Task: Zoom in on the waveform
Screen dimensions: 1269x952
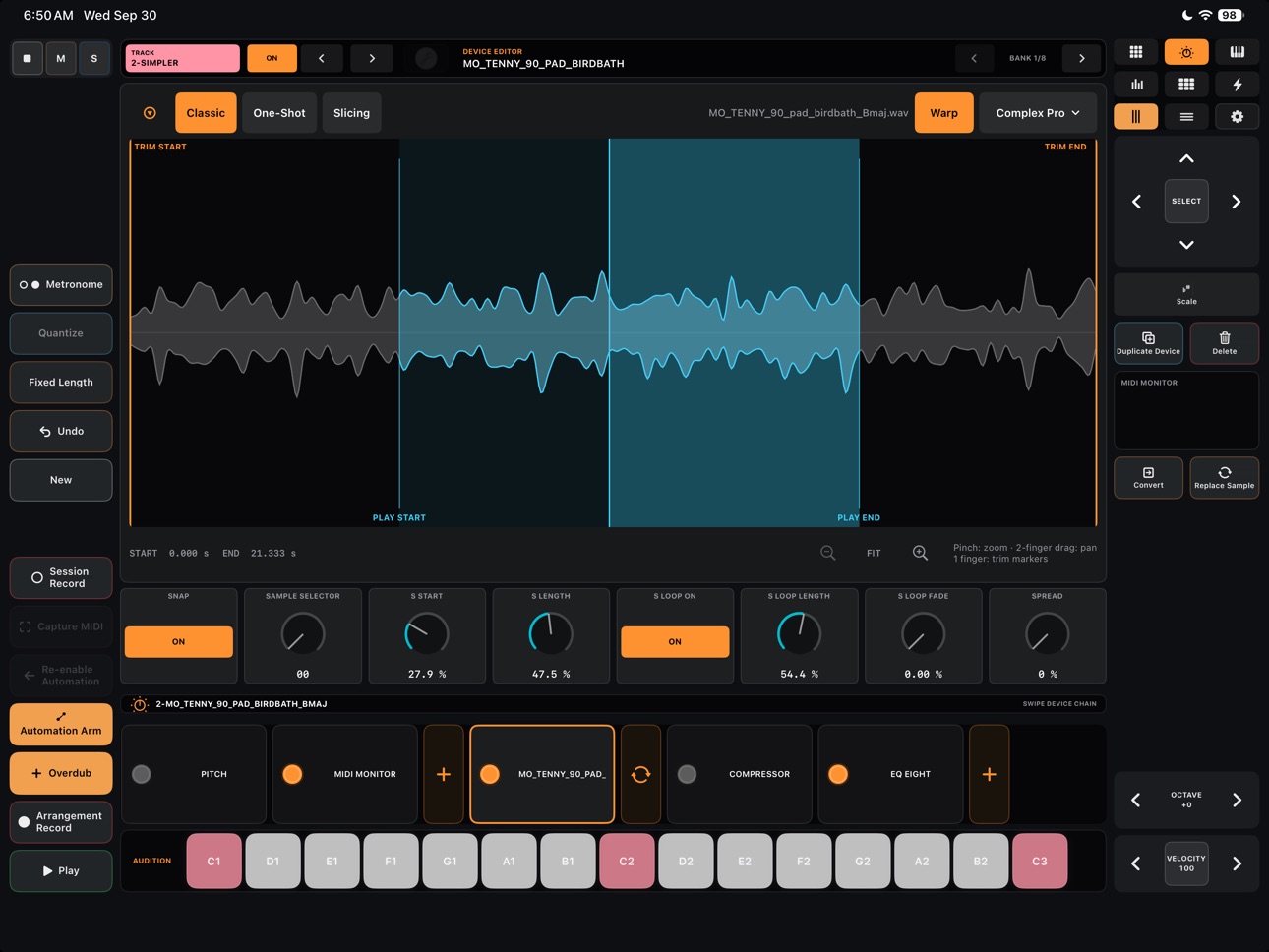Action: point(920,553)
